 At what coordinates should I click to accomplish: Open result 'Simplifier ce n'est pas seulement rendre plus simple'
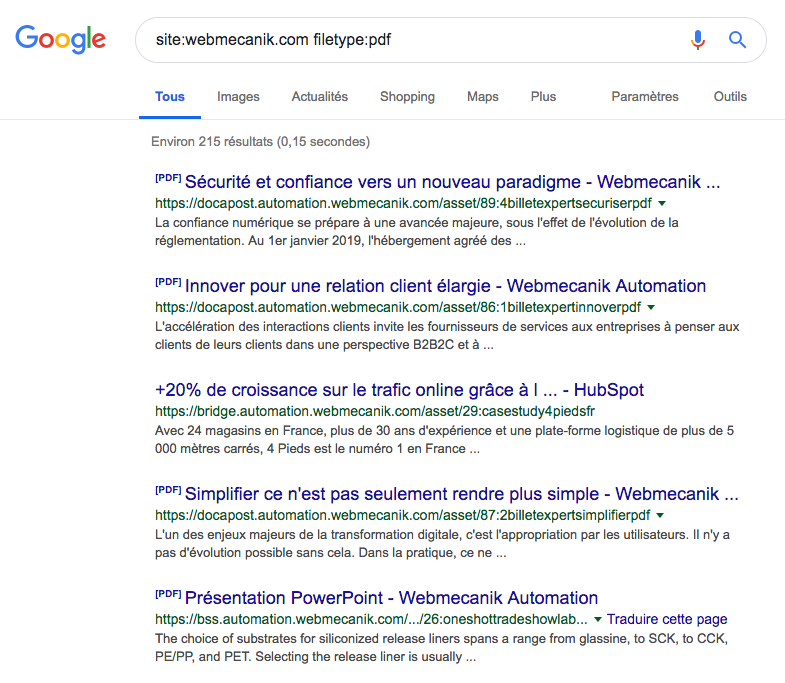click(x=462, y=494)
